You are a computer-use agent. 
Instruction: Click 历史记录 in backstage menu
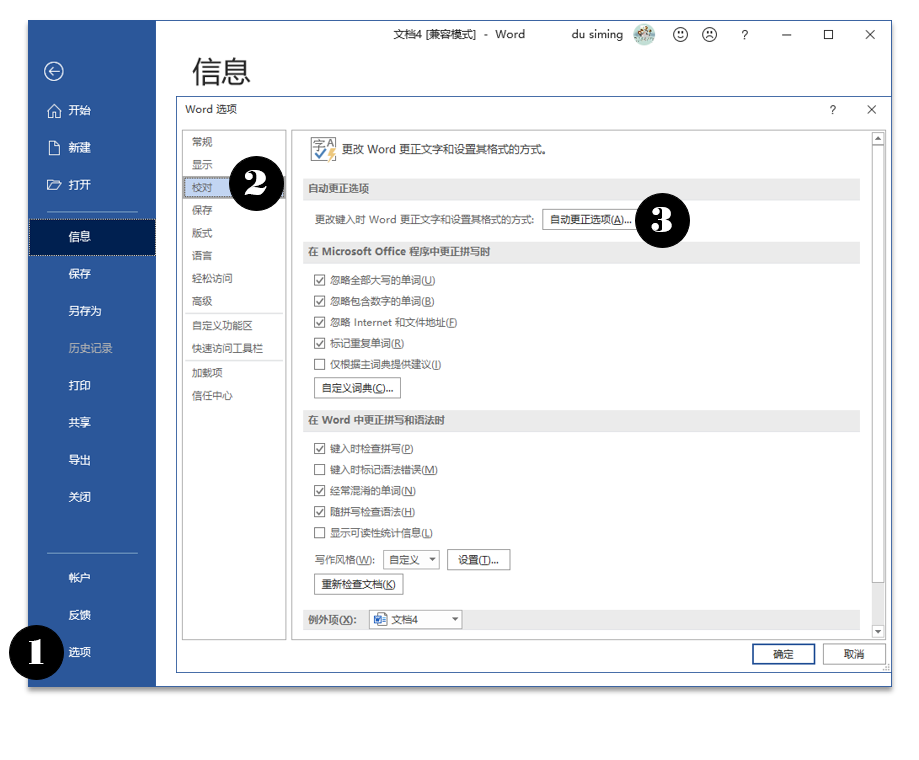92,348
